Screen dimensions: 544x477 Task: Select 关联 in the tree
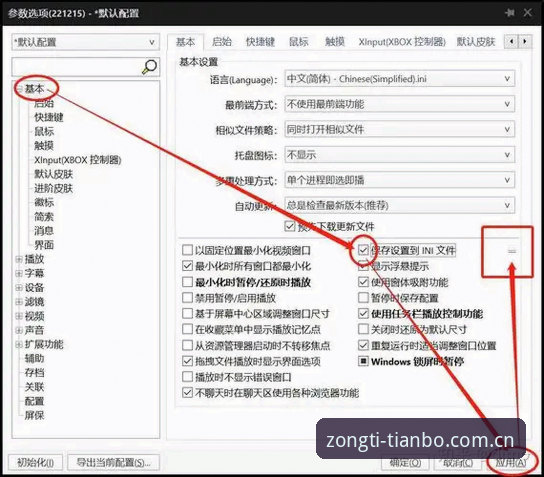tap(34, 387)
